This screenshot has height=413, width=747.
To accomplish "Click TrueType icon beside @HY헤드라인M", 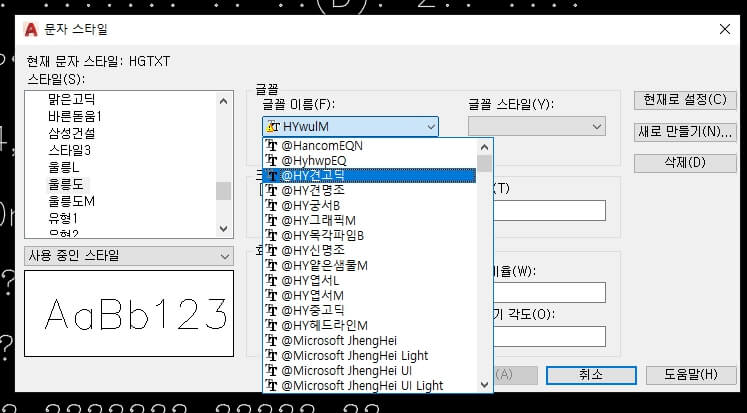I will pyautogui.click(x=272, y=325).
